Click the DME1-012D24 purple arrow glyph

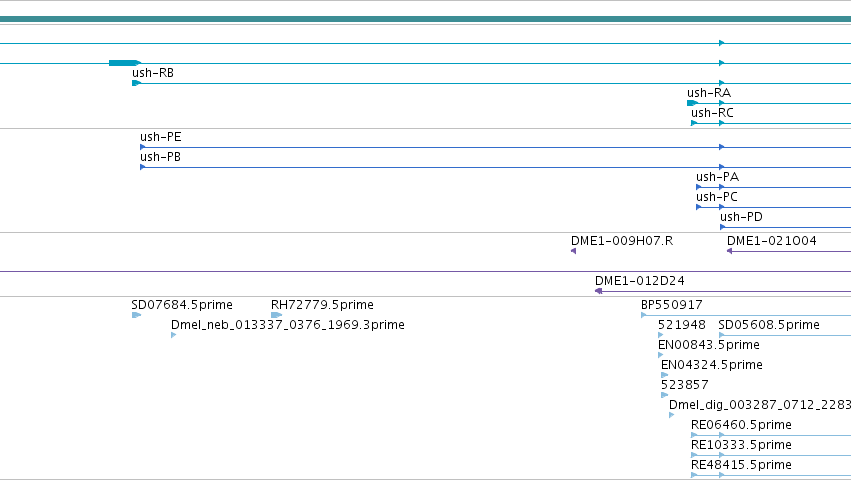[599, 292]
